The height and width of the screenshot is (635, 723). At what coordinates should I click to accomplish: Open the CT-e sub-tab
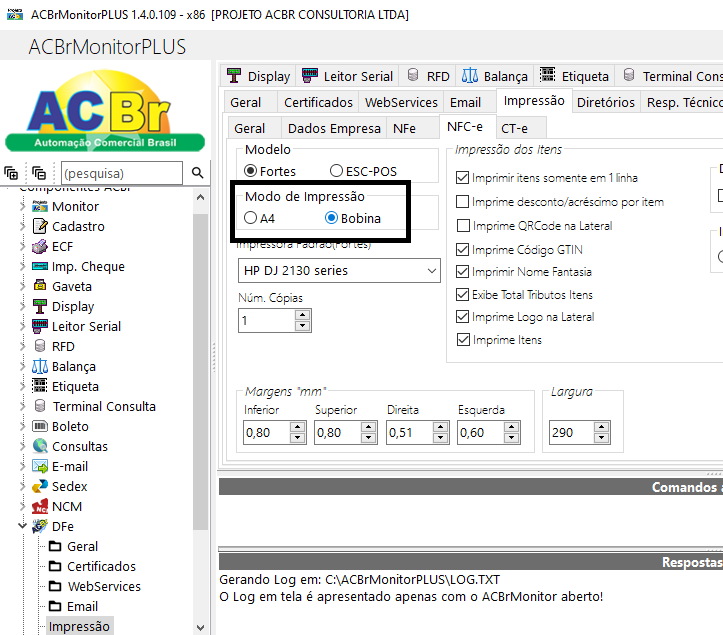[x=521, y=128]
